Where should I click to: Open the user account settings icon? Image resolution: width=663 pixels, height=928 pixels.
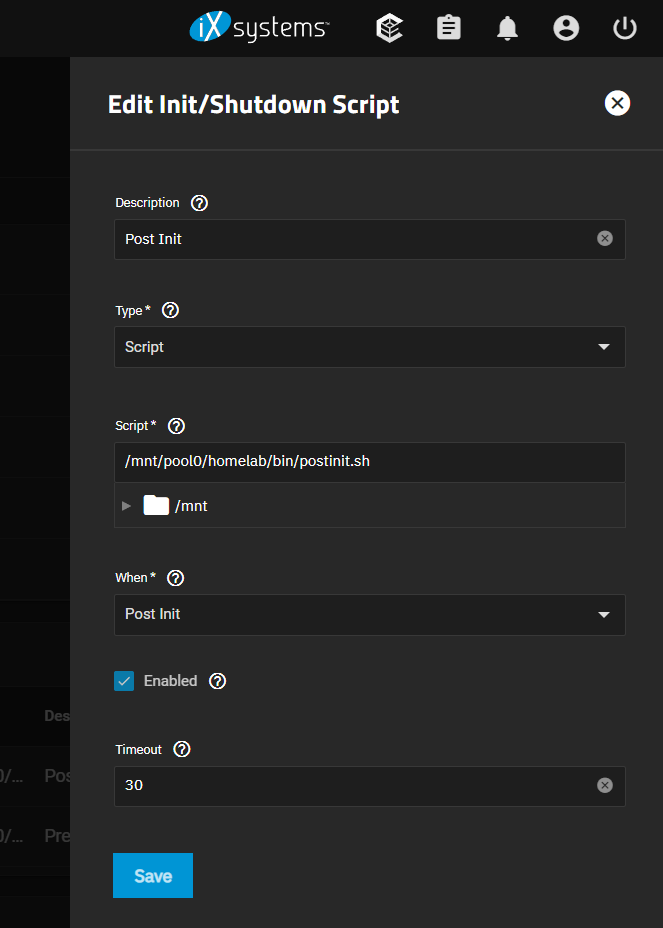pos(566,29)
